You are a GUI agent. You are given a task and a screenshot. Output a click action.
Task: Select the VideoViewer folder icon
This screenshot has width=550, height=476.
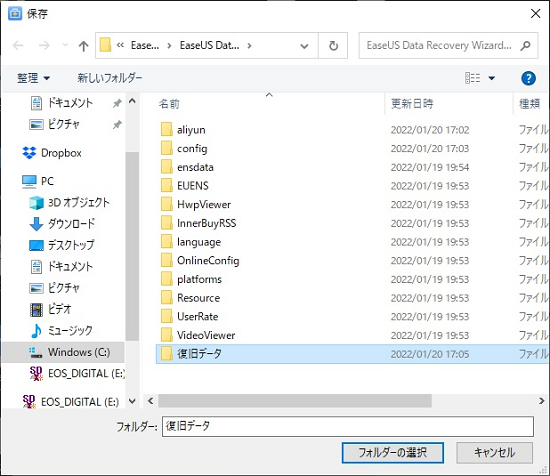tap(167, 335)
